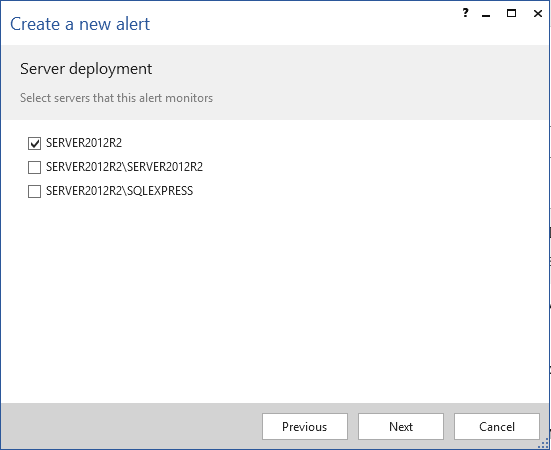Viewport: 551px width, 450px height.
Task: Minimize the Create a new alert dialog
Action: (x=486, y=15)
